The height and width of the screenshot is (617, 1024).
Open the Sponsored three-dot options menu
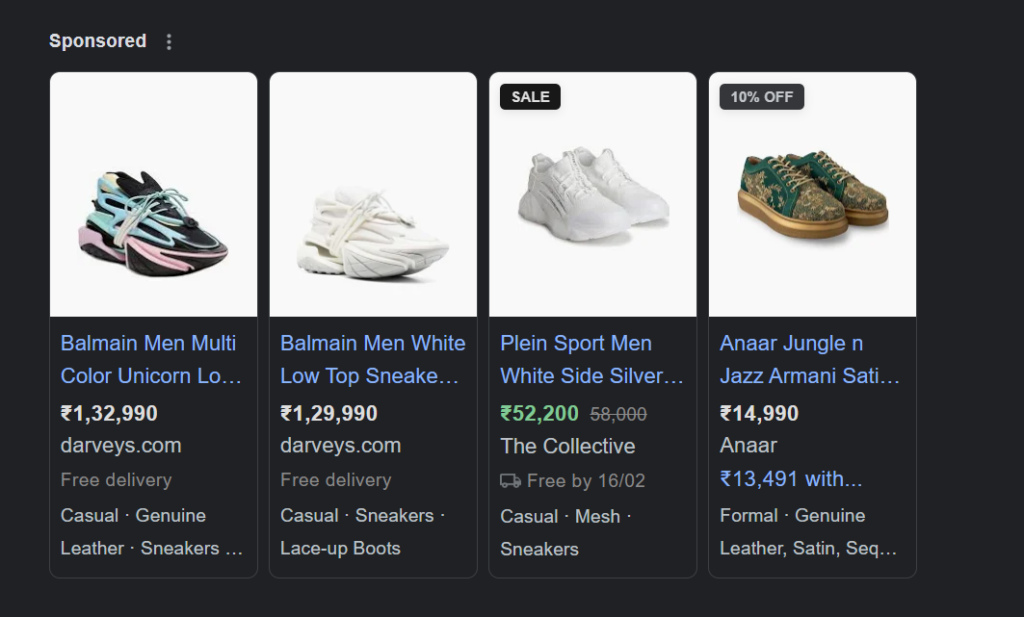coord(169,42)
